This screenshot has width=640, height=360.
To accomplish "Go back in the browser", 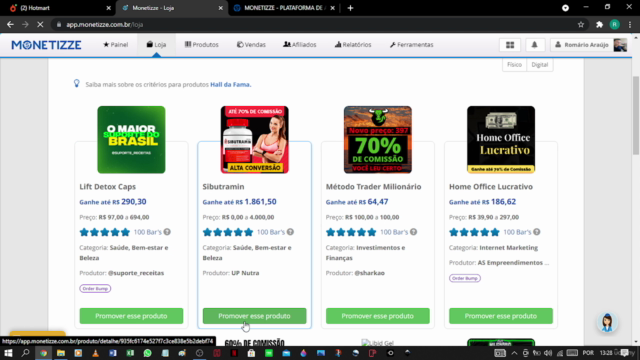I will pos(10,24).
